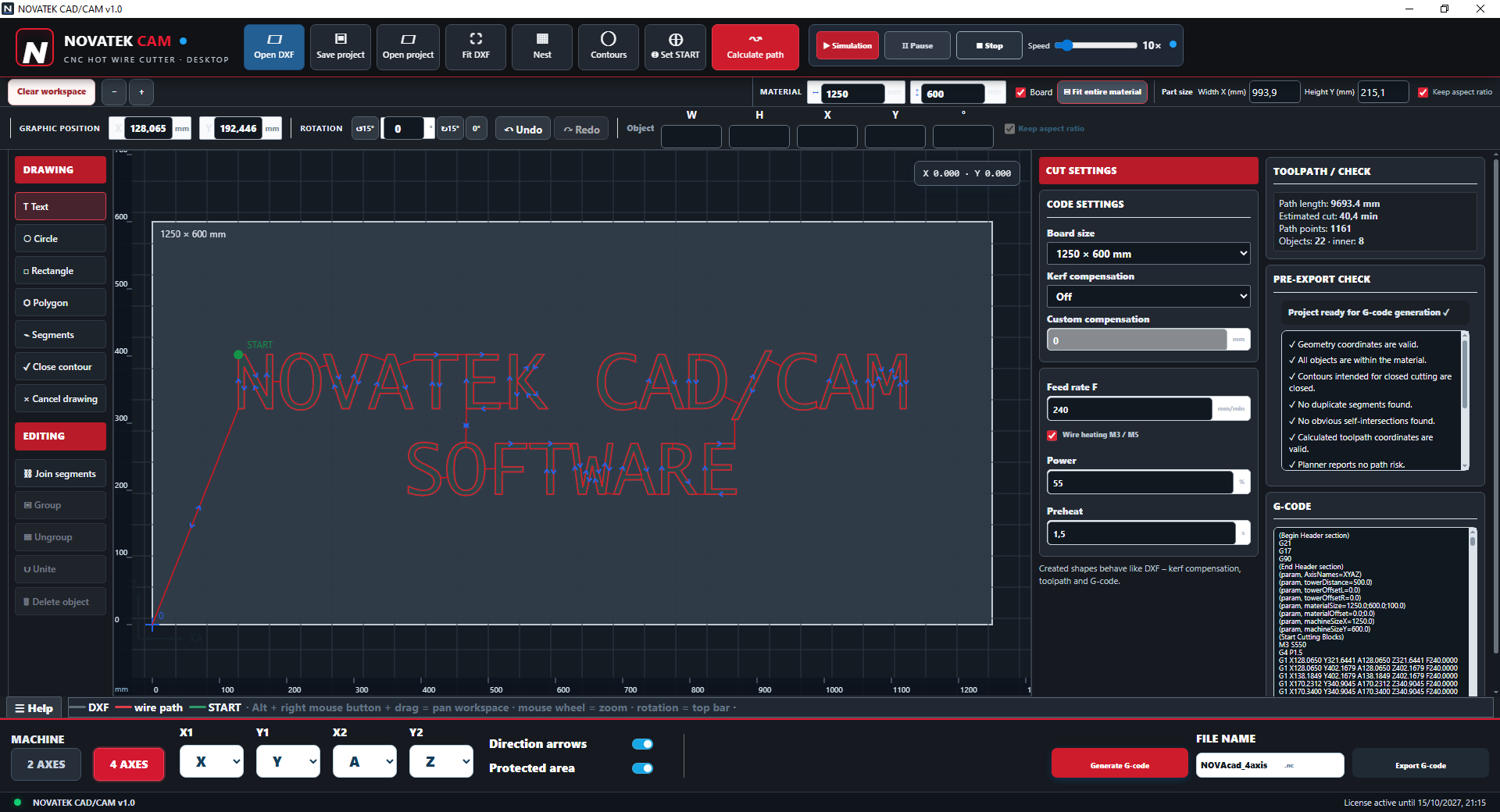Toggle the Direction arrows switch

tap(642, 744)
